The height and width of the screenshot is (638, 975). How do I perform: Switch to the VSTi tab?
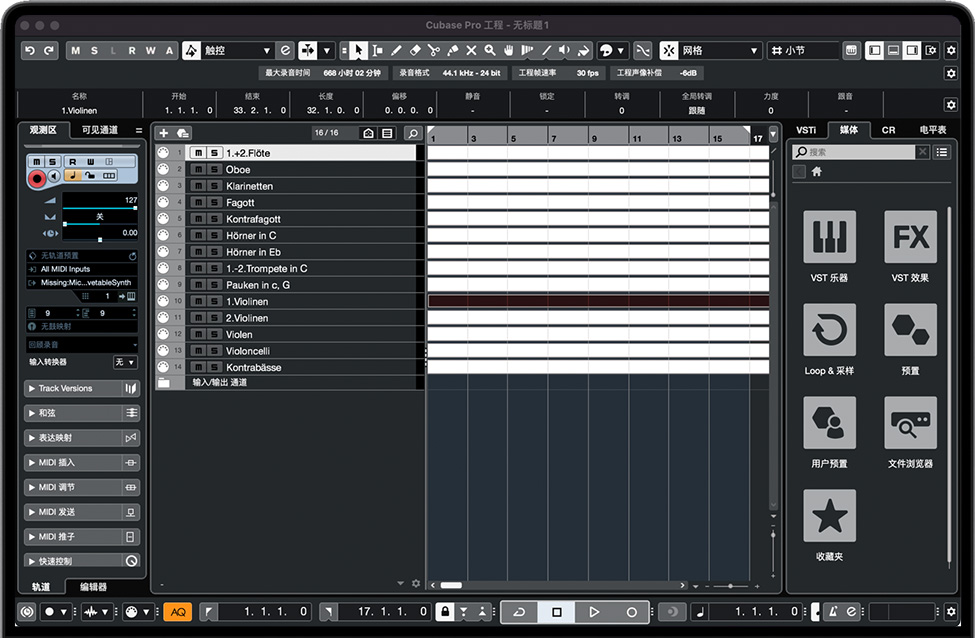[x=806, y=130]
